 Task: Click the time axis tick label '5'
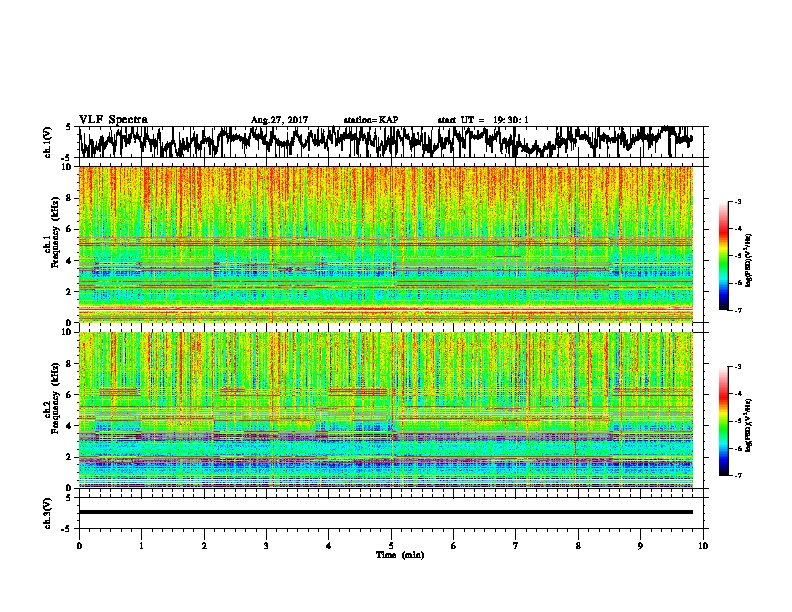(391, 545)
